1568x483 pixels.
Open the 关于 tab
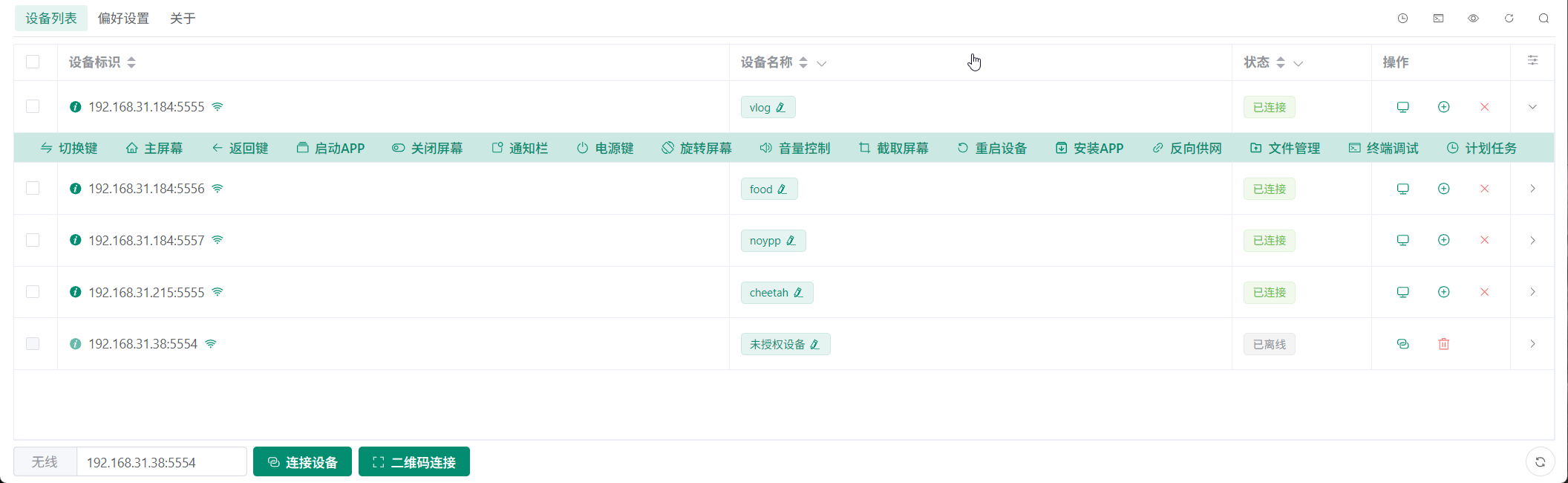coord(183,19)
